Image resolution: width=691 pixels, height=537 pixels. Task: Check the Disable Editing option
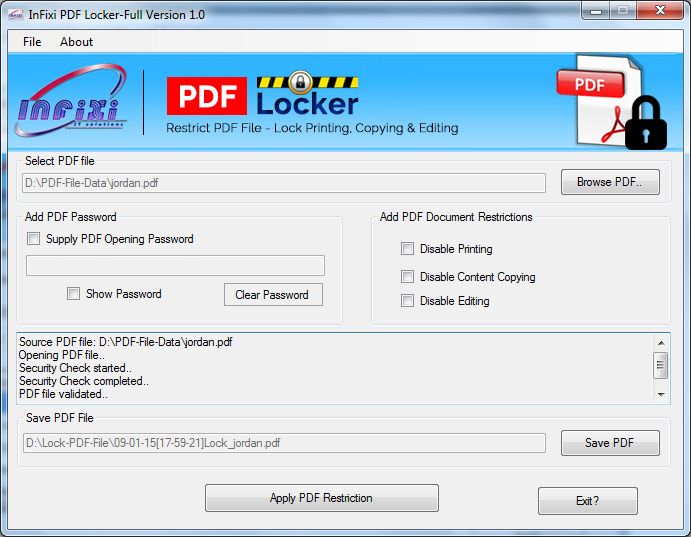[407, 301]
